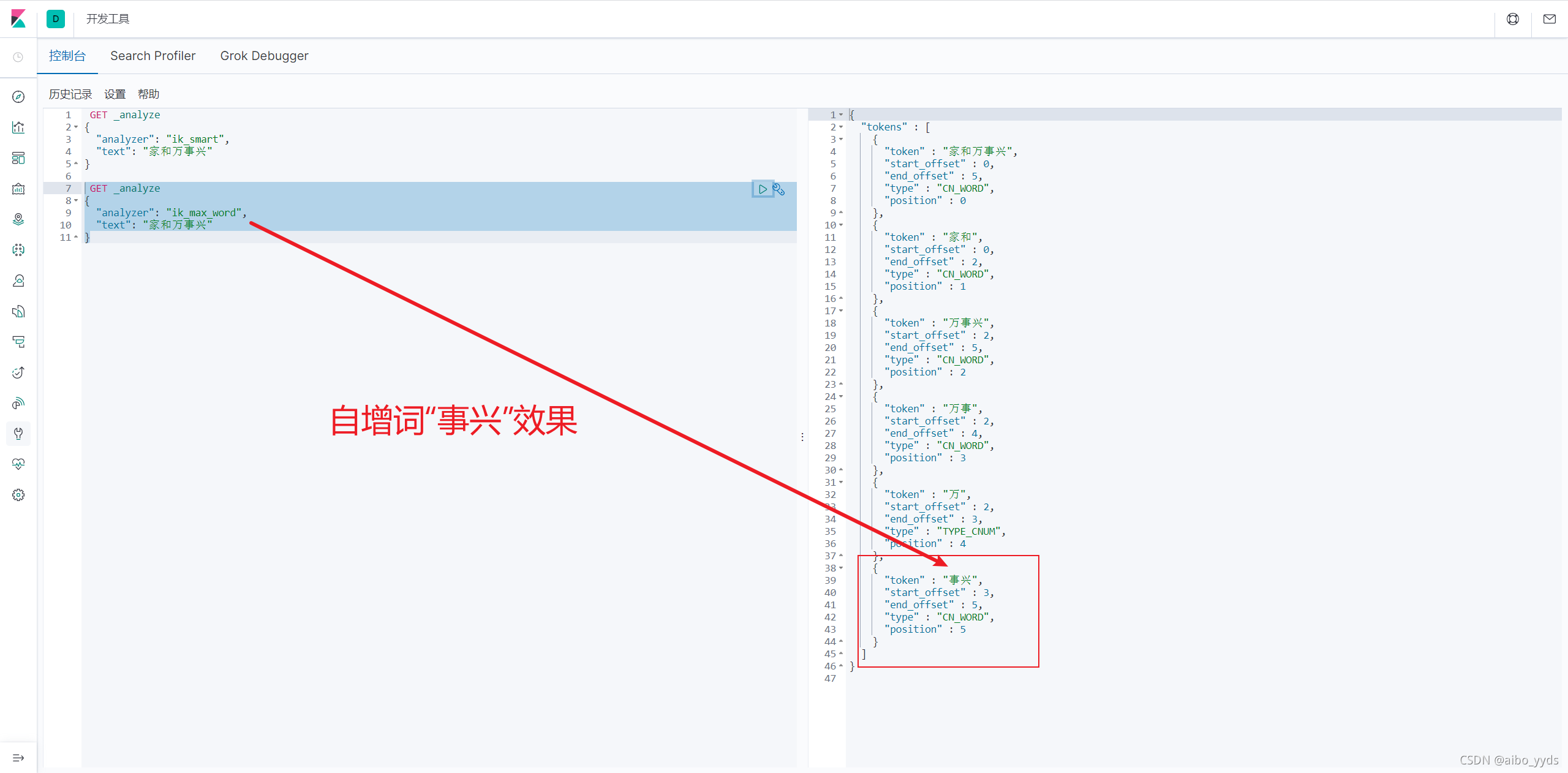Open the Visualize chart sidebar icon

click(18, 127)
